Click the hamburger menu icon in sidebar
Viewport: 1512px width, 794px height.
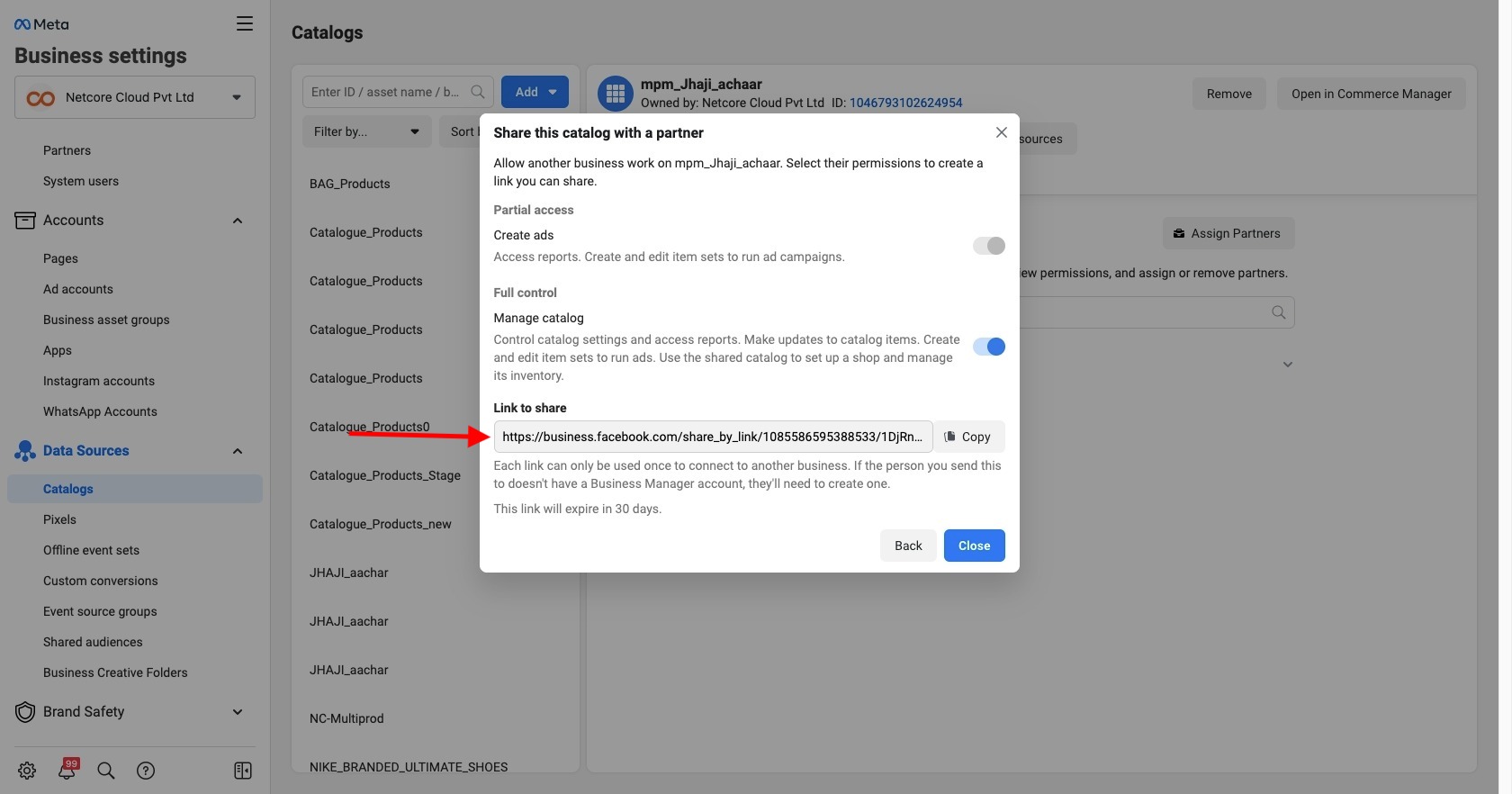click(x=244, y=24)
